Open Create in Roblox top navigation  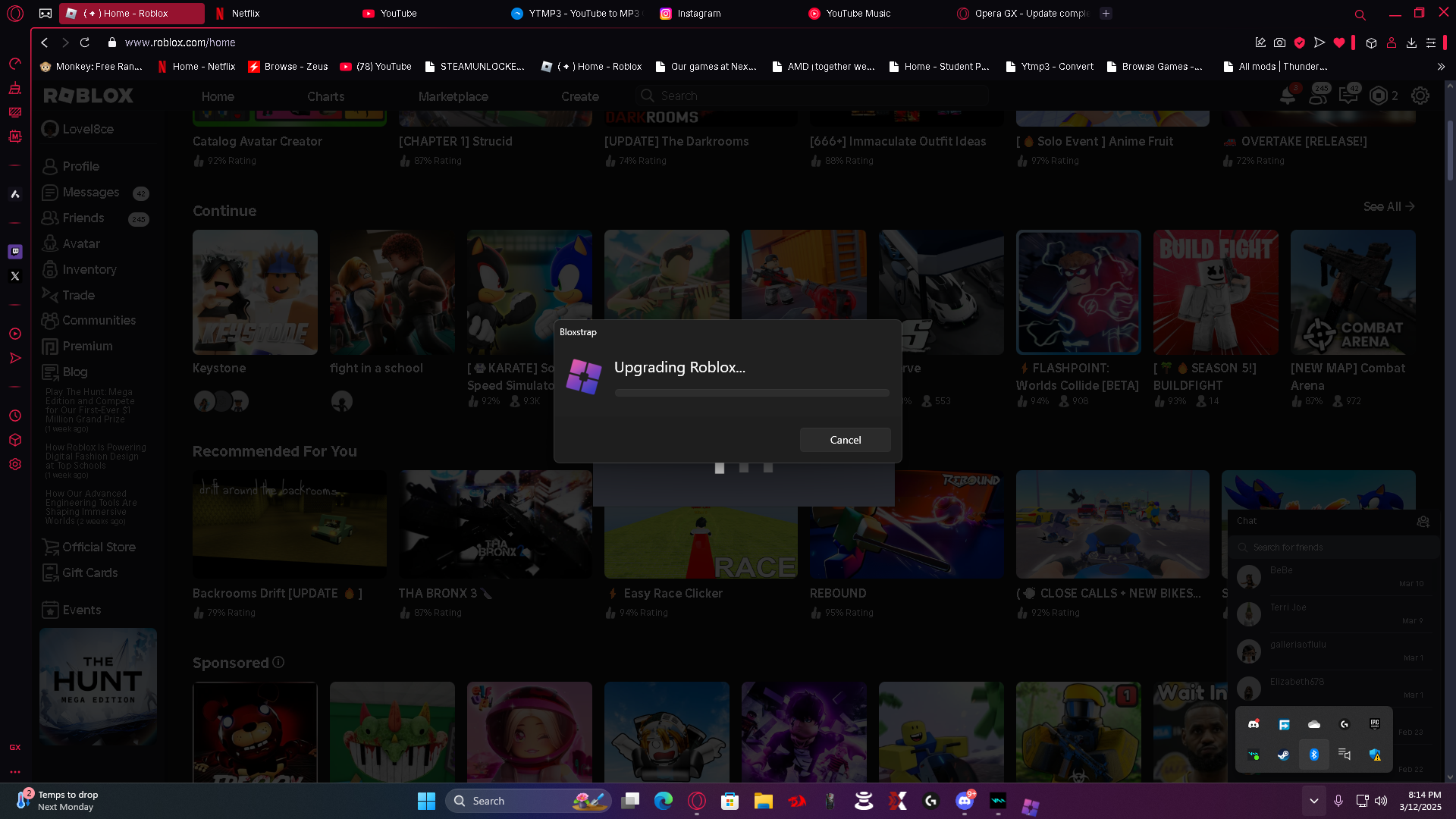(579, 96)
